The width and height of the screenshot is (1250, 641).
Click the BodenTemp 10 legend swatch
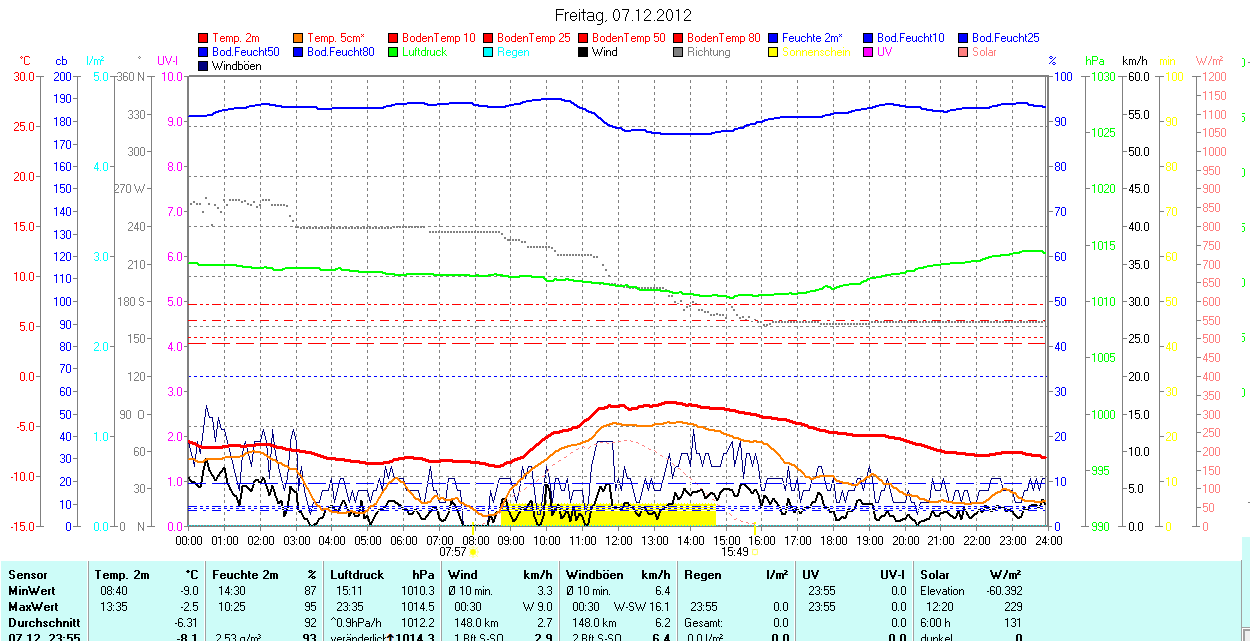pos(394,38)
